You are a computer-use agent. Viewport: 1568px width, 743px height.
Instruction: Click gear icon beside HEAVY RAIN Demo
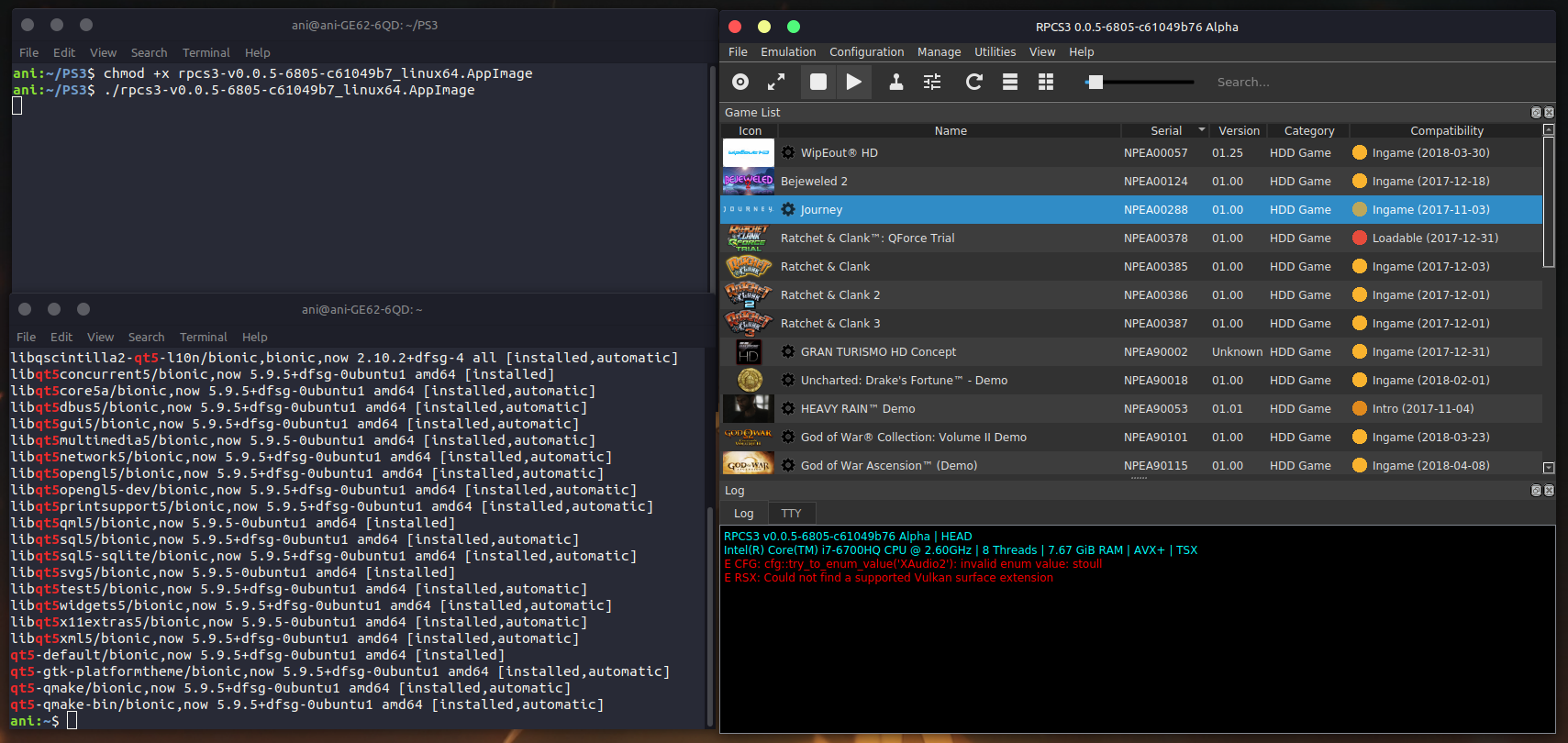[x=788, y=408]
